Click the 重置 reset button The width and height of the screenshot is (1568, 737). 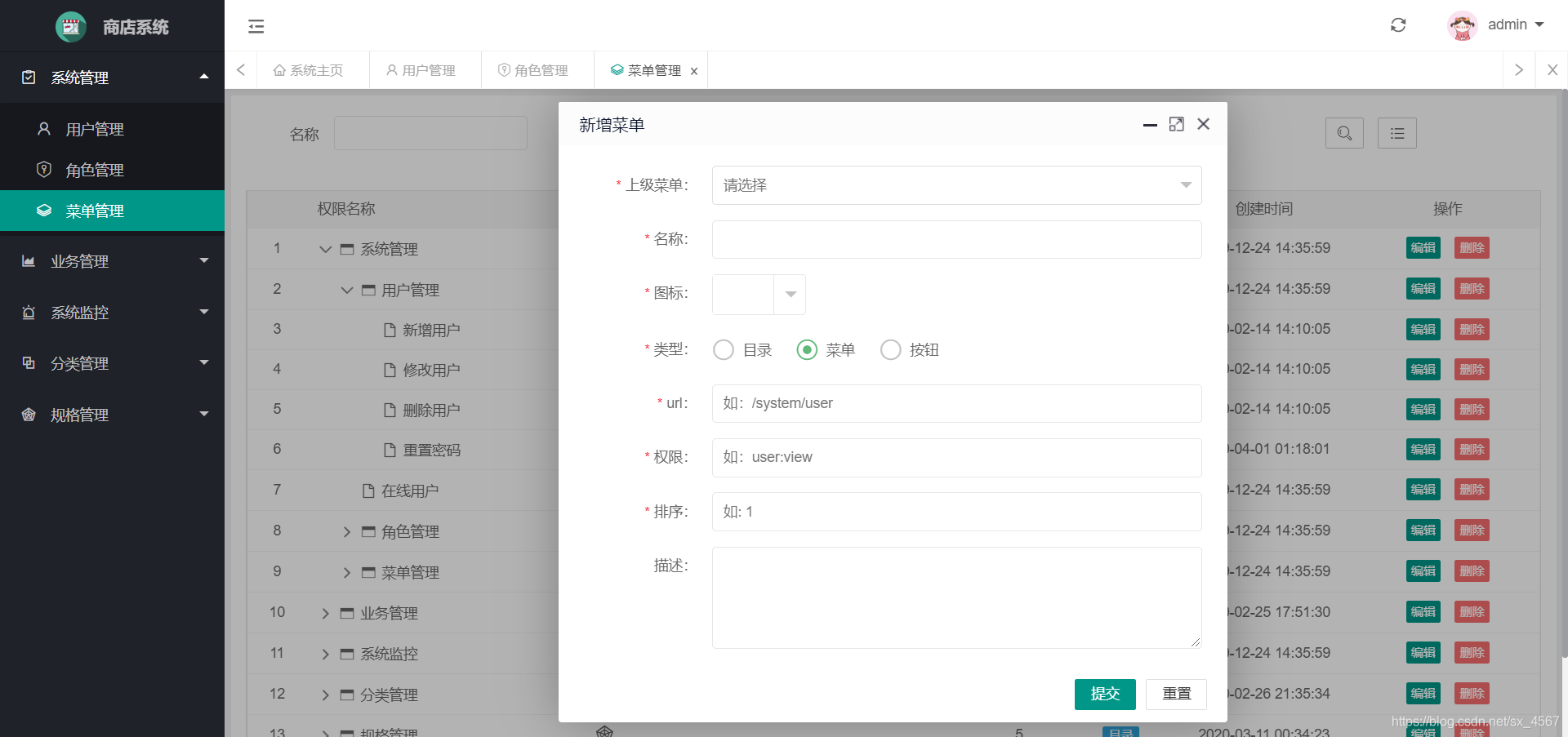pyautogui.click(x=1176, y=694)
